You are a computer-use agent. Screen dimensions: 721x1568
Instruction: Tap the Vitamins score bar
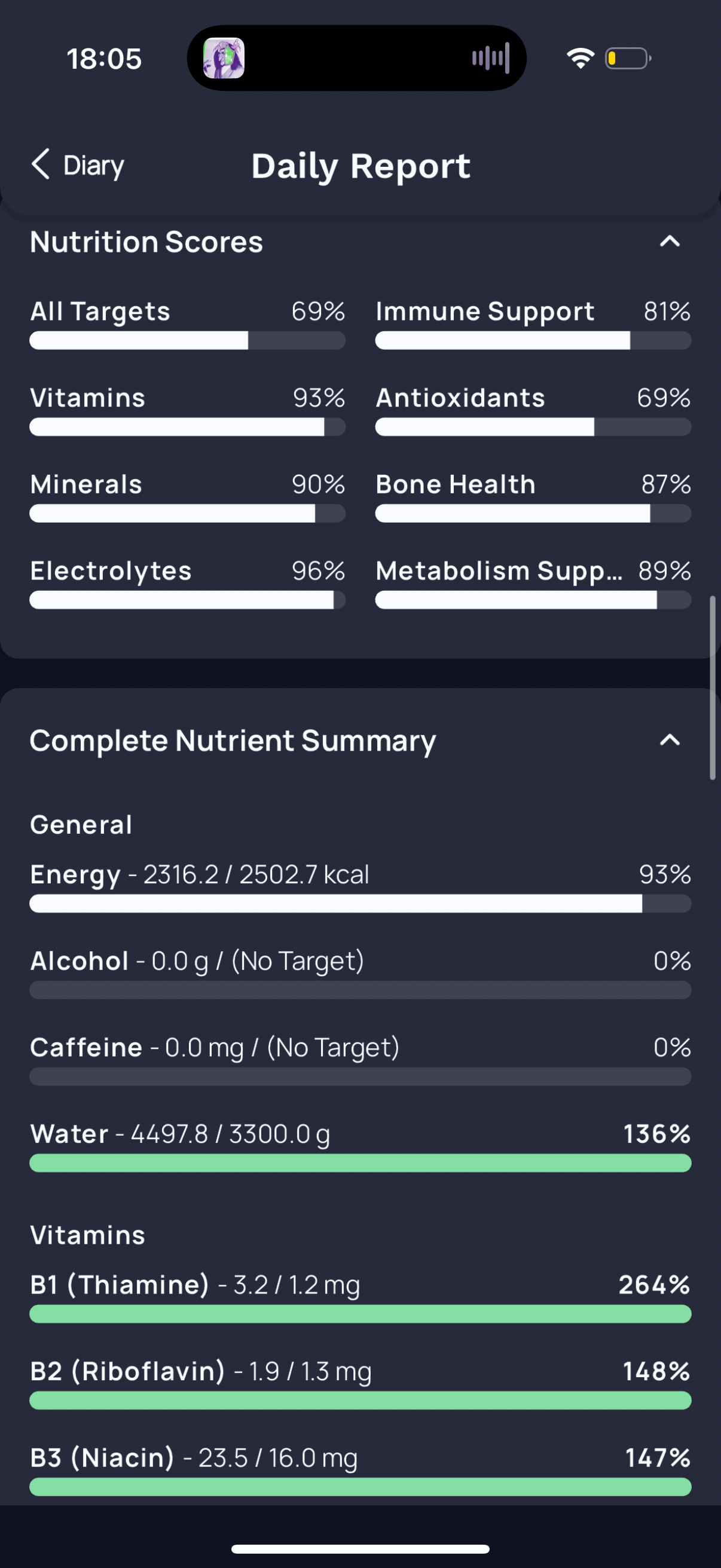point(187,427)
